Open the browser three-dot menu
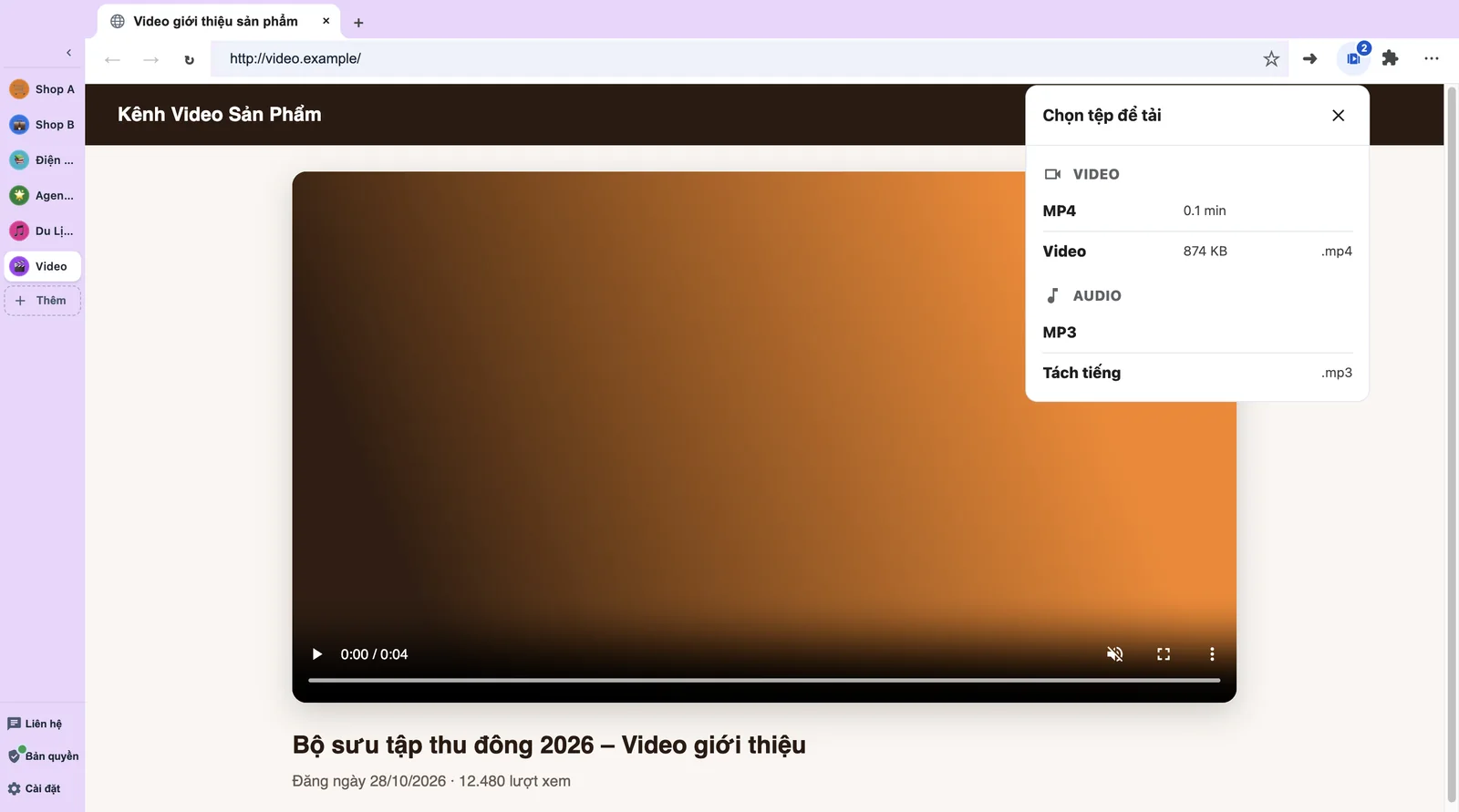The height and width of the screenshot is (812, 1459). point(1432,59)
